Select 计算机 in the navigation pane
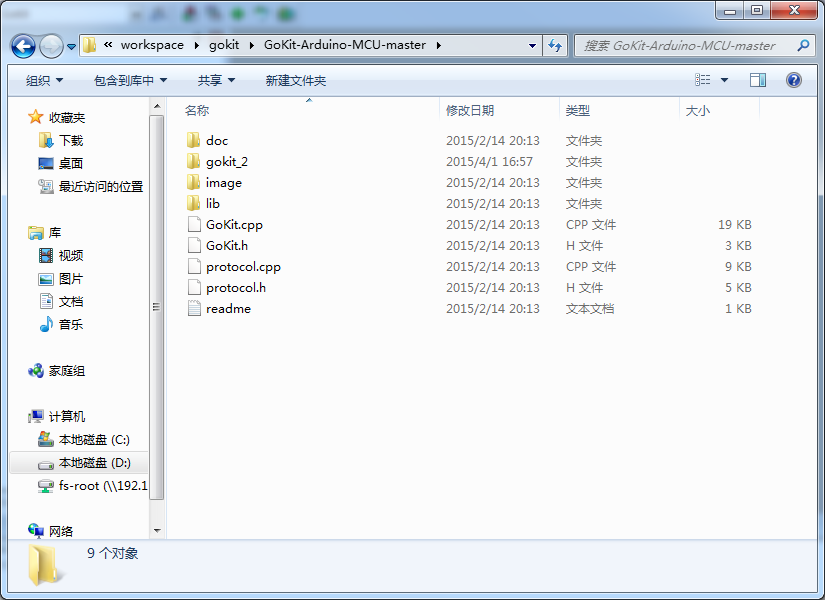 tap(67, 417)
